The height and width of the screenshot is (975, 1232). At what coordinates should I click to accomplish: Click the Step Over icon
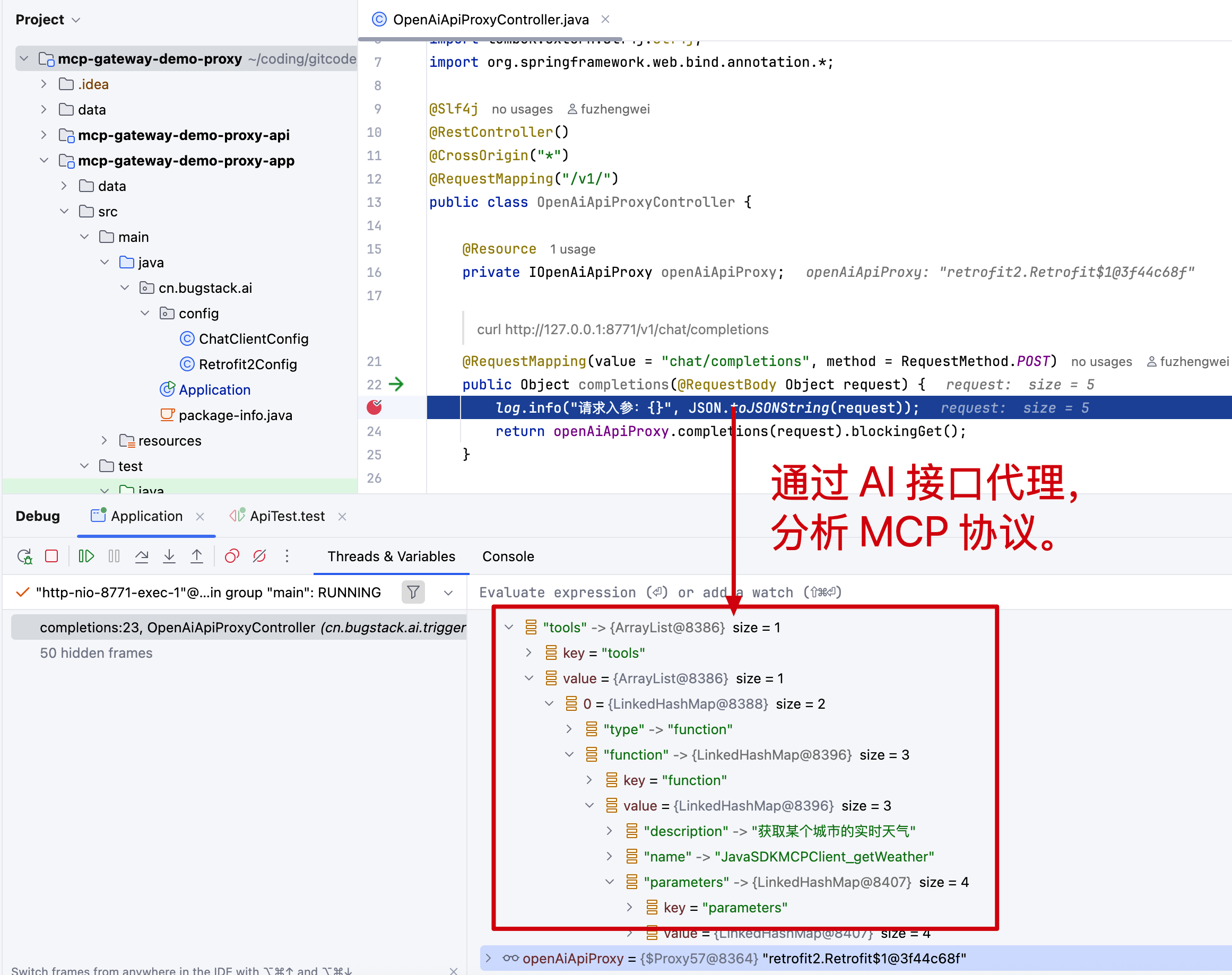click(142, 556)
